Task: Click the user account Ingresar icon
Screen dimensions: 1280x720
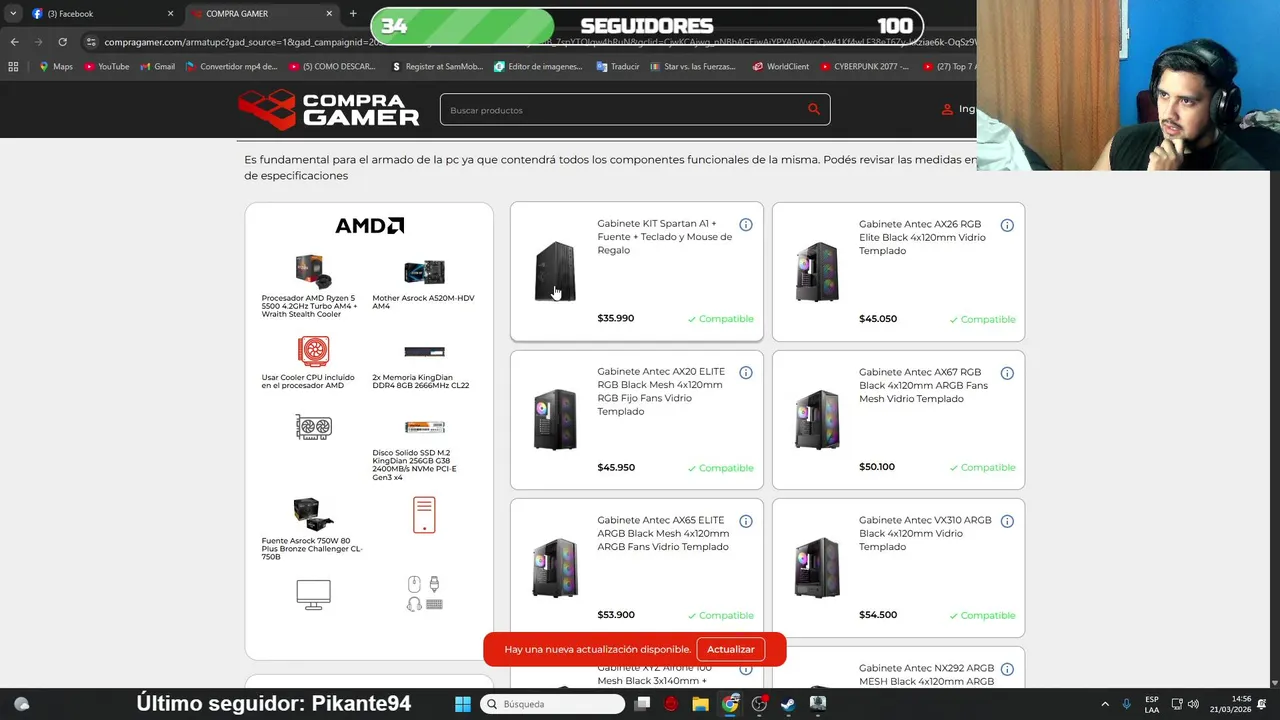Action: click(947, 110)
